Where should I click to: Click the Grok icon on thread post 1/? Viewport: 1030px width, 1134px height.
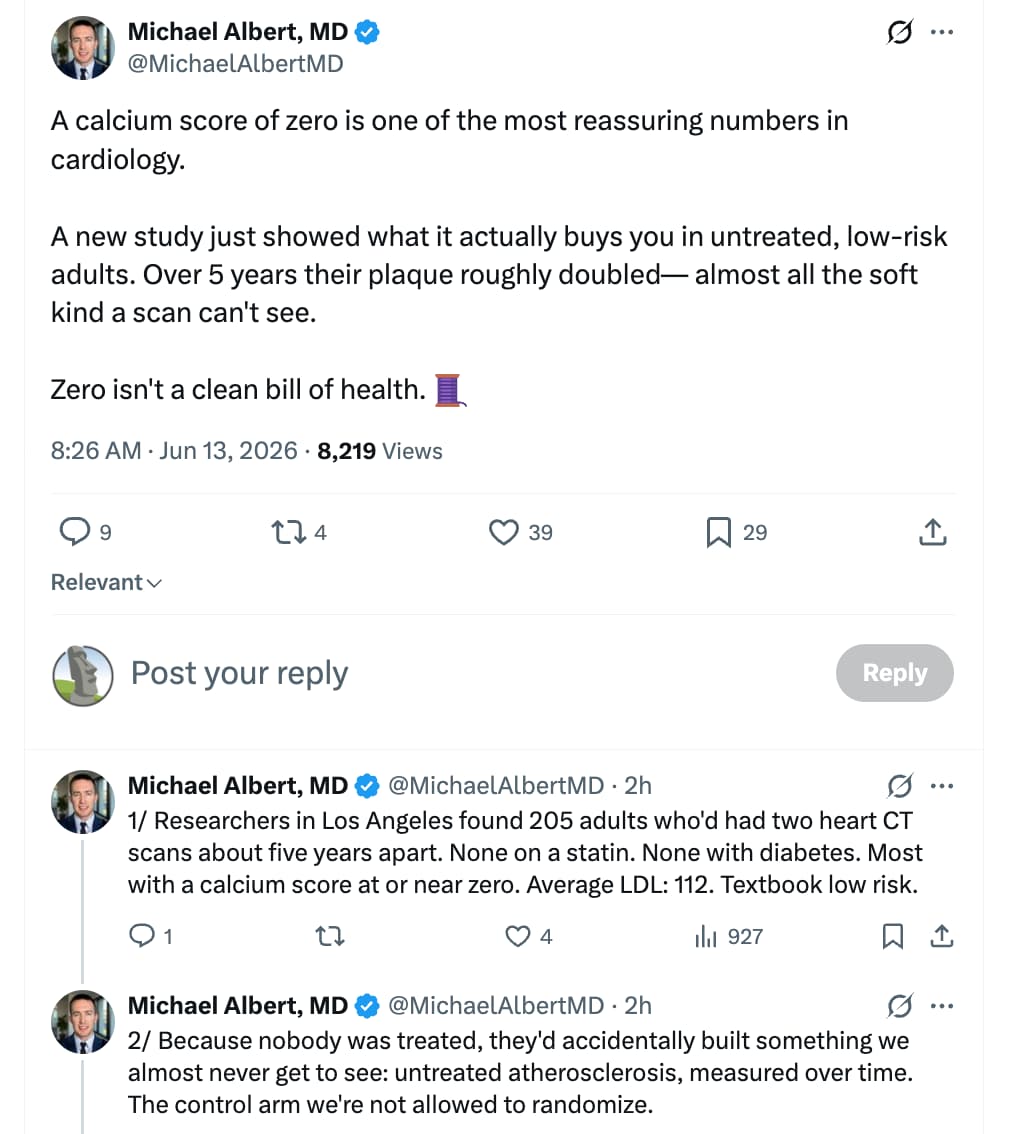pos(900,785)
